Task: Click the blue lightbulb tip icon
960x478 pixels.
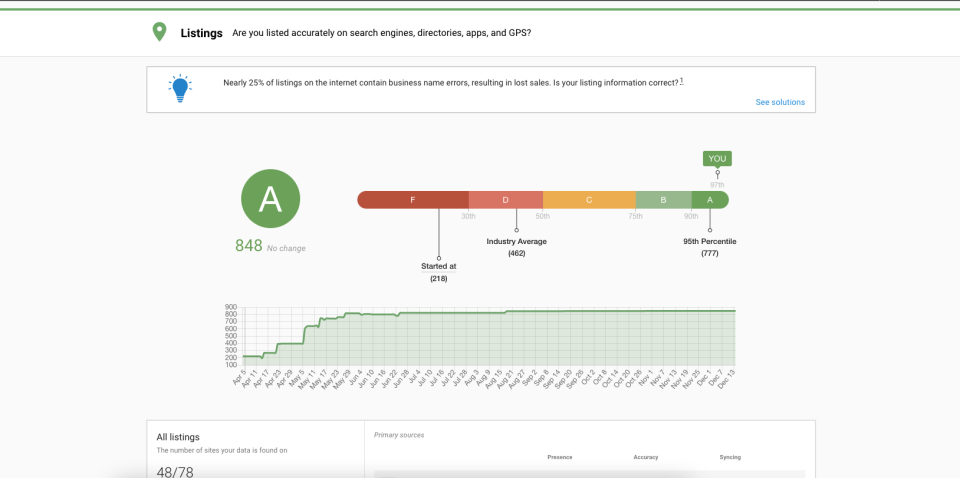Action: tap(180, 89)
